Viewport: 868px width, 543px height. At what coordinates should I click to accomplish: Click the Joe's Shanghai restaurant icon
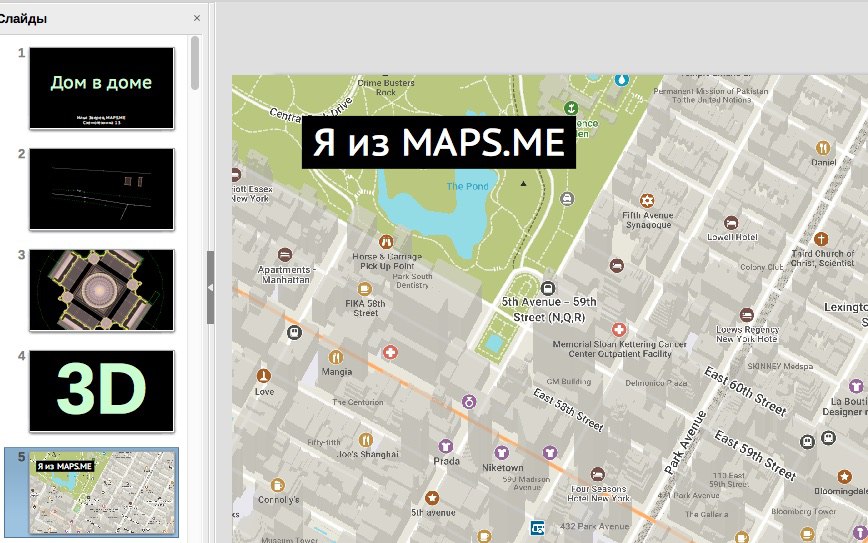pyautogui.click(x=365, y=440)
